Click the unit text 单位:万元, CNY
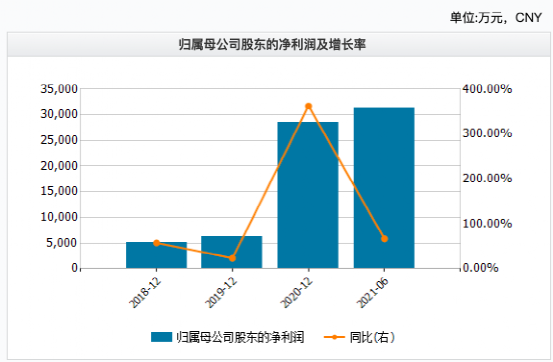Screen dimensions: 553x362 [x=496, y=17]
